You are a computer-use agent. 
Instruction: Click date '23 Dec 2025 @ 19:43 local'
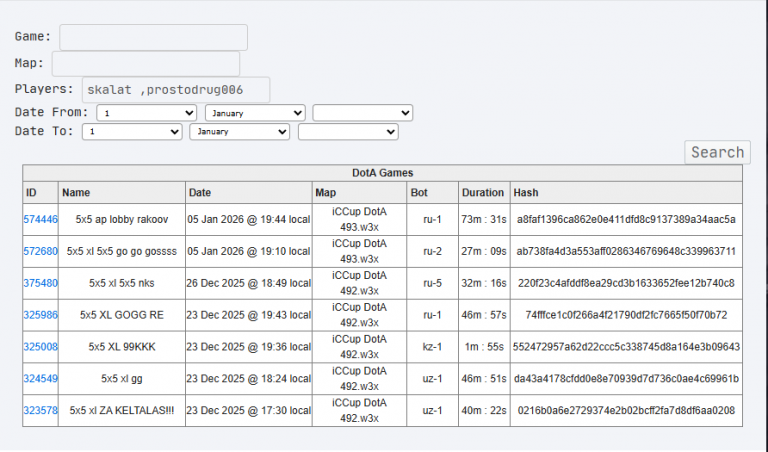249,315
